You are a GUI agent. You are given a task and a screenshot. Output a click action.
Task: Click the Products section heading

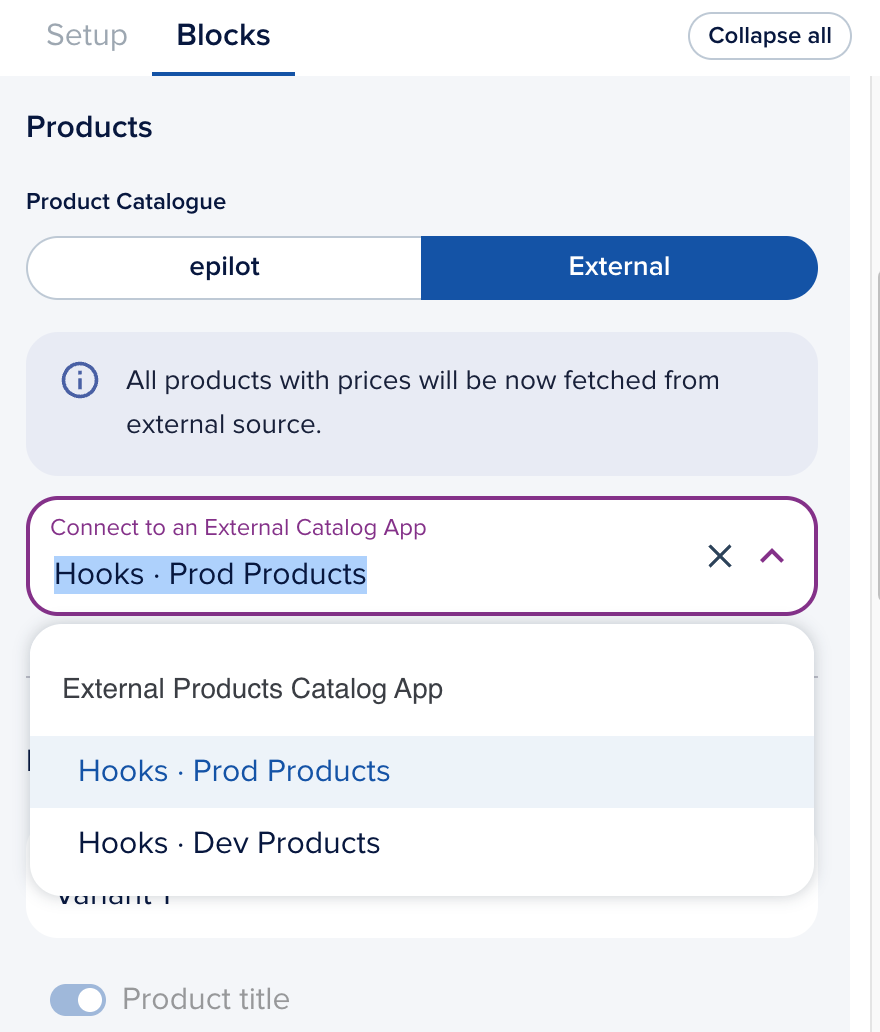pos(89,128)
